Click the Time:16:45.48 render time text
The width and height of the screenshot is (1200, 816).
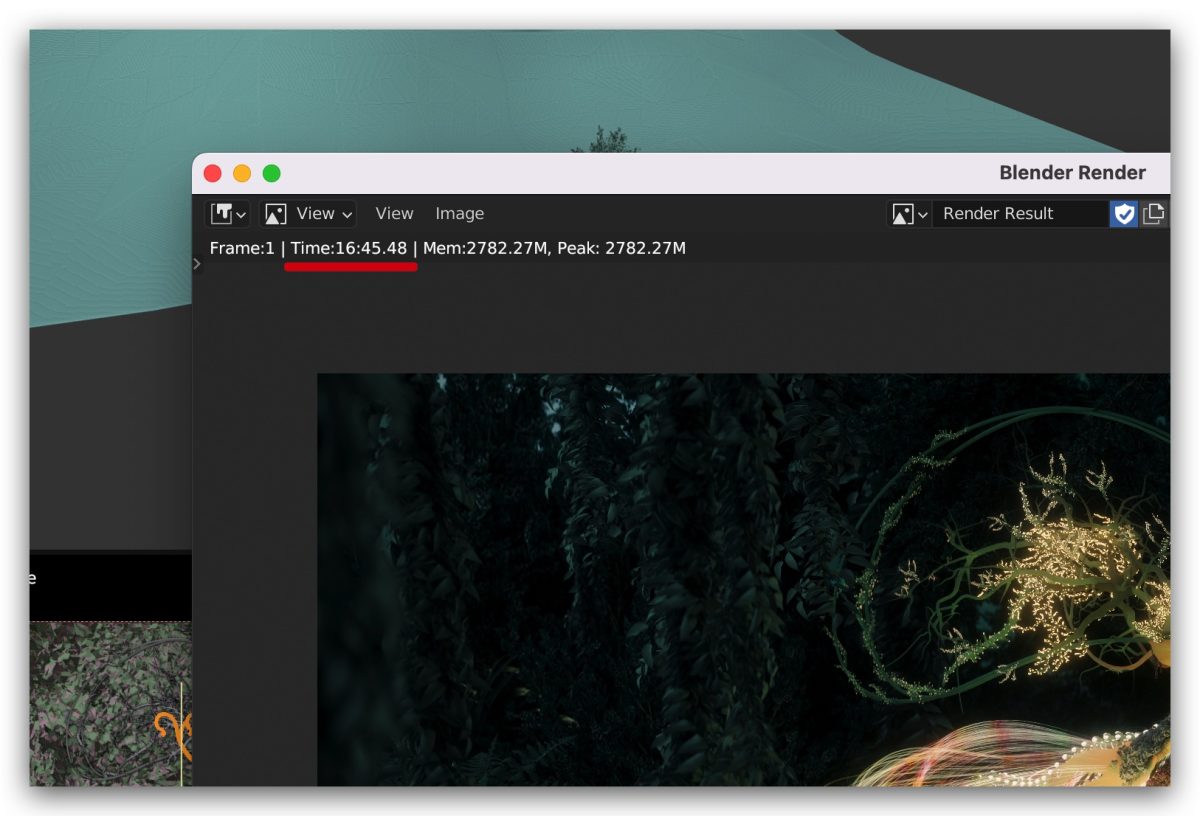click(349, 248)
